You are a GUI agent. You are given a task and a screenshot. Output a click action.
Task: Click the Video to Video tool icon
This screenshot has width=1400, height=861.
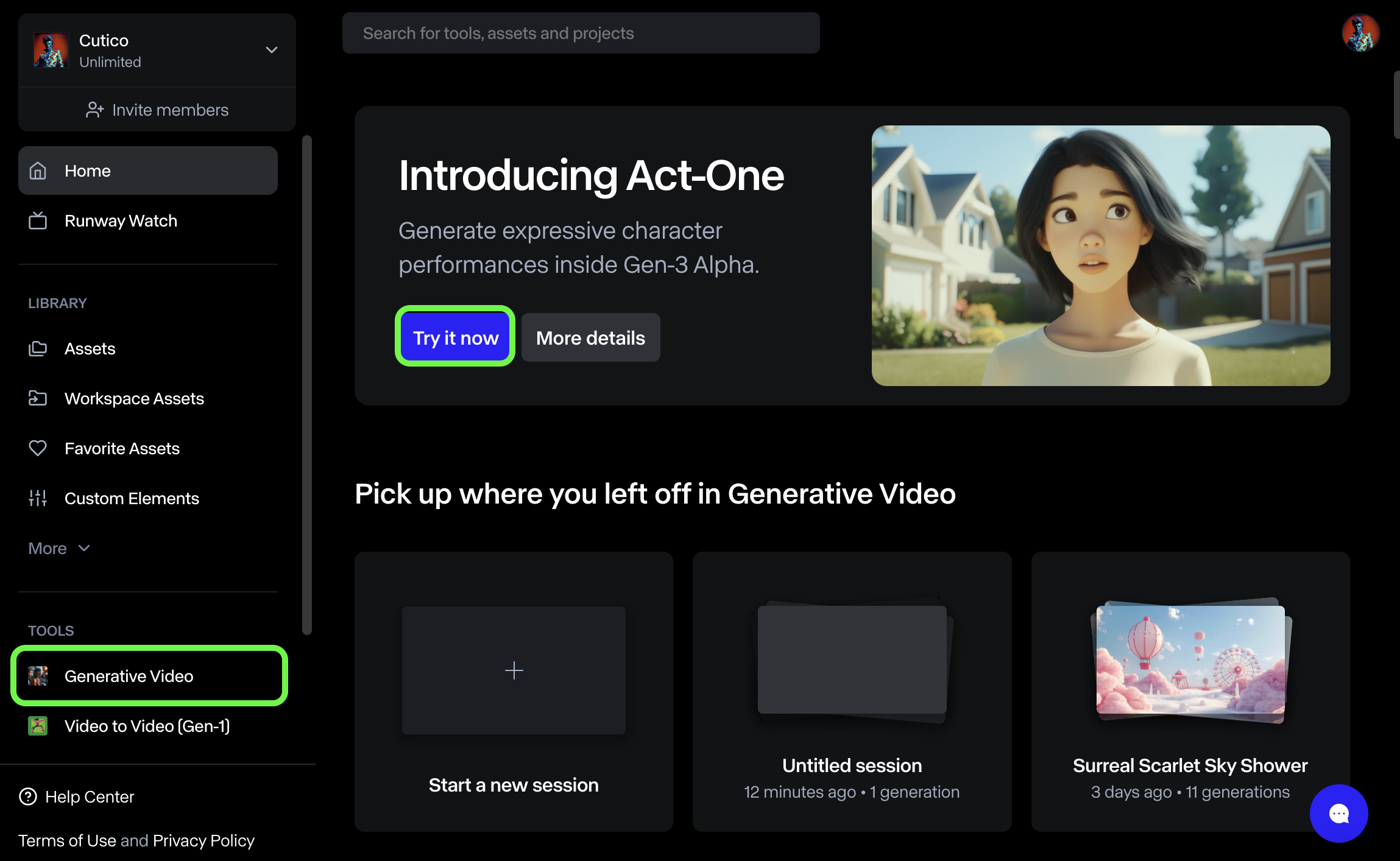38,726
